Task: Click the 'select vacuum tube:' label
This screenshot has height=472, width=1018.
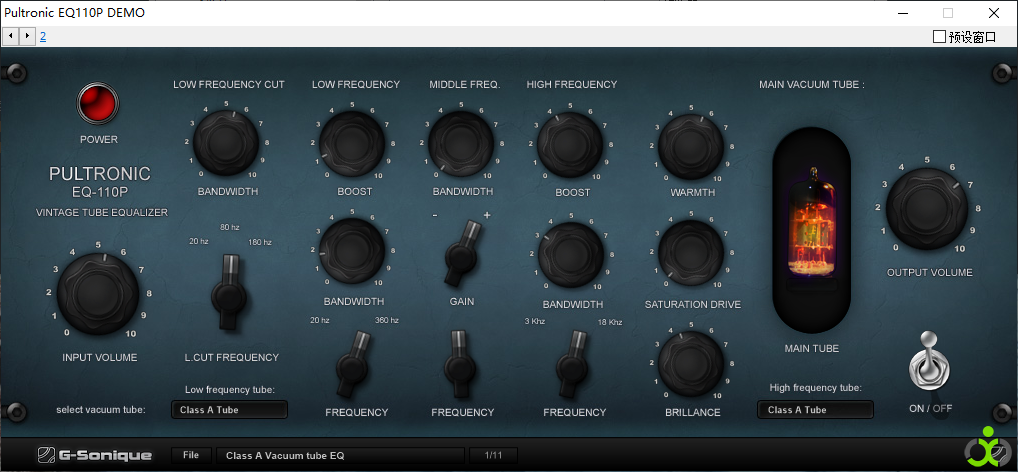Action: (101, 410)
